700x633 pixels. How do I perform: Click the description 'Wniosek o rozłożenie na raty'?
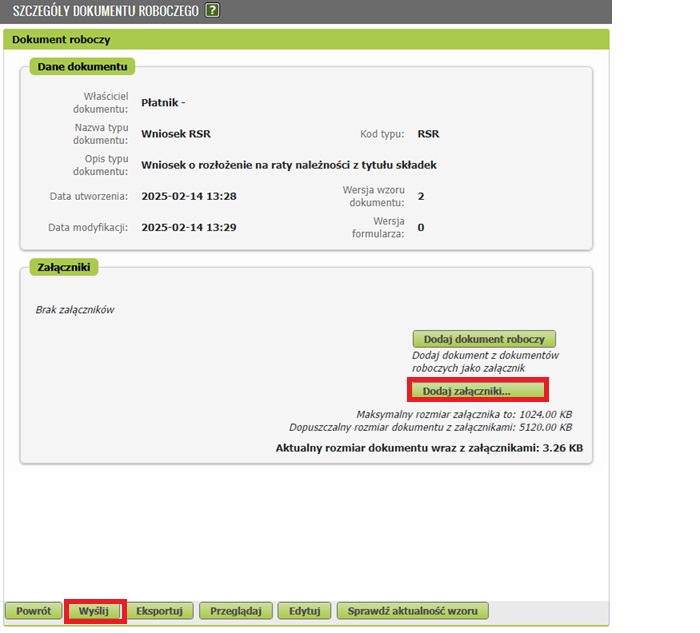coord(289,165)
